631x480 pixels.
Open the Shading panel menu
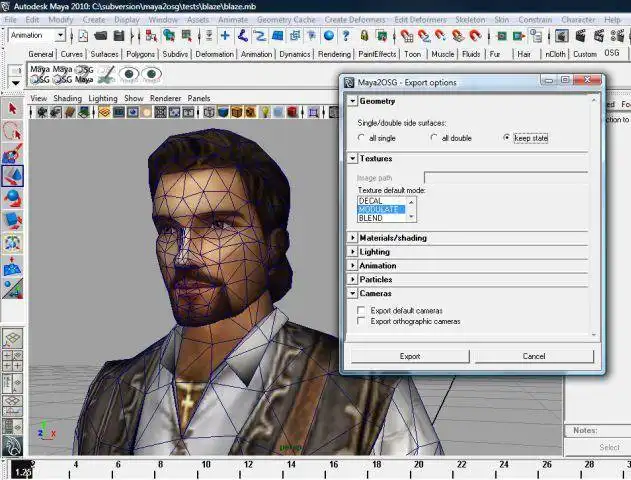pos(67,99)
